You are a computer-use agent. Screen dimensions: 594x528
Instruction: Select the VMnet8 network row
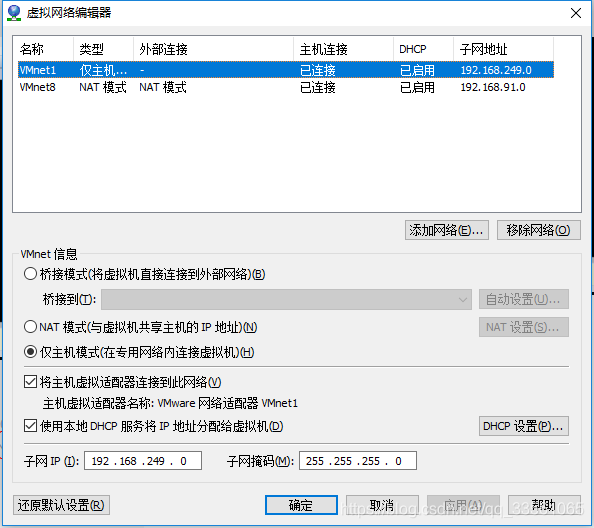pos(286,87)
